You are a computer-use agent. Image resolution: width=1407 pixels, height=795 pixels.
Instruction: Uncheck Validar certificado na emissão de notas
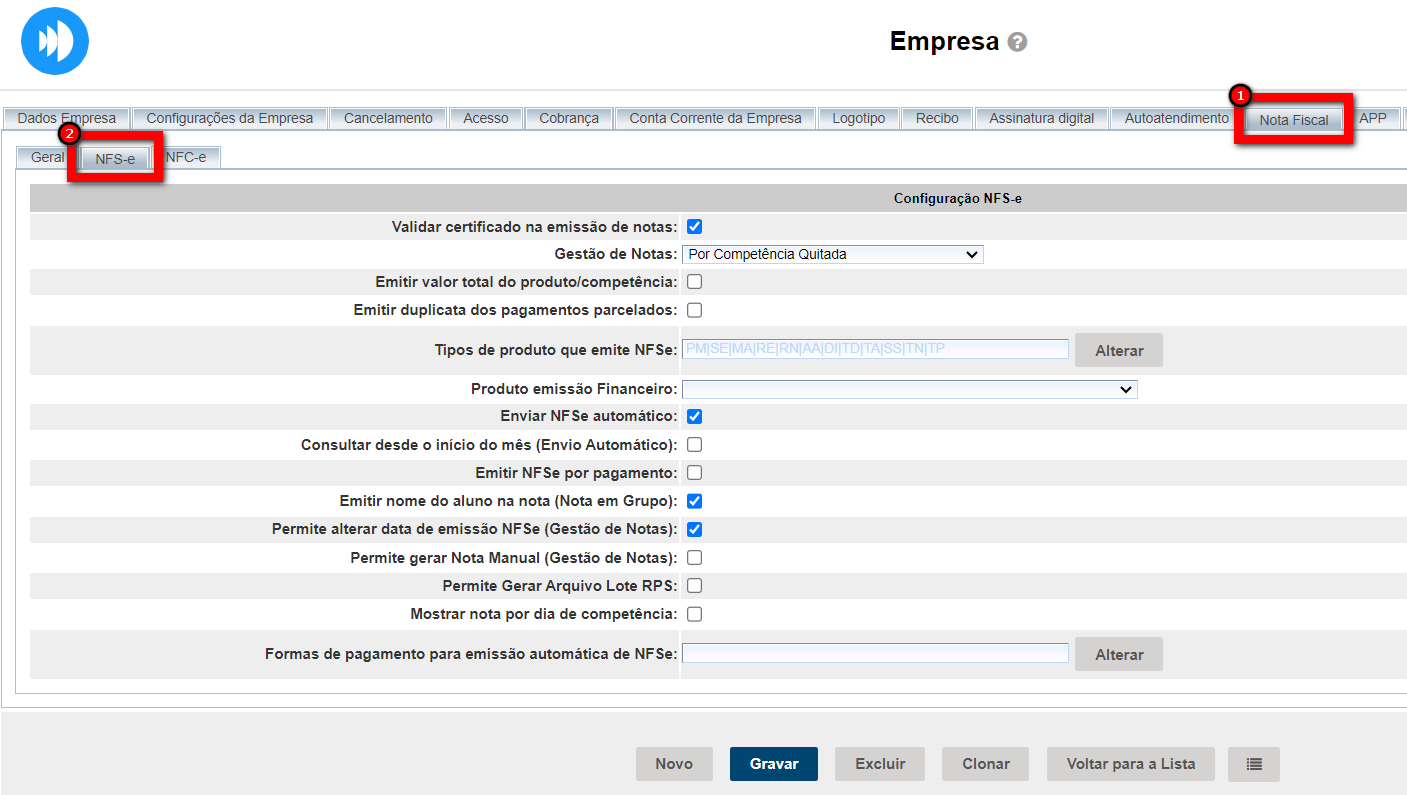tap(694, 227)
